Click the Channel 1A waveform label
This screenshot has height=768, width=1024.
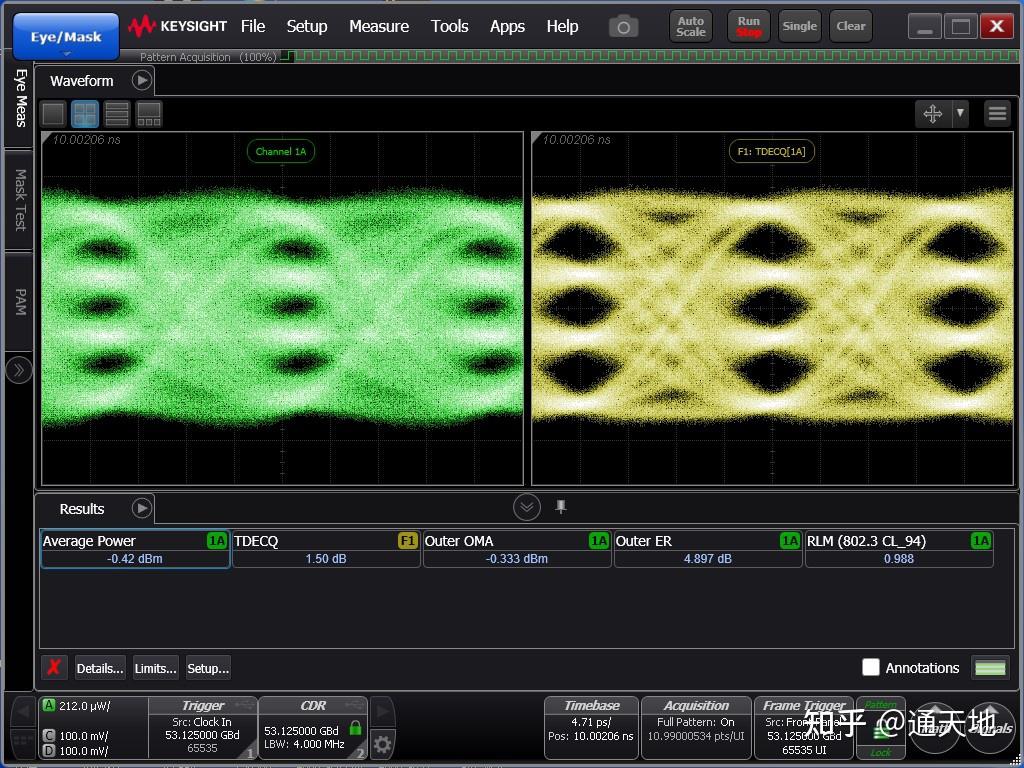[x=281, y=152]
